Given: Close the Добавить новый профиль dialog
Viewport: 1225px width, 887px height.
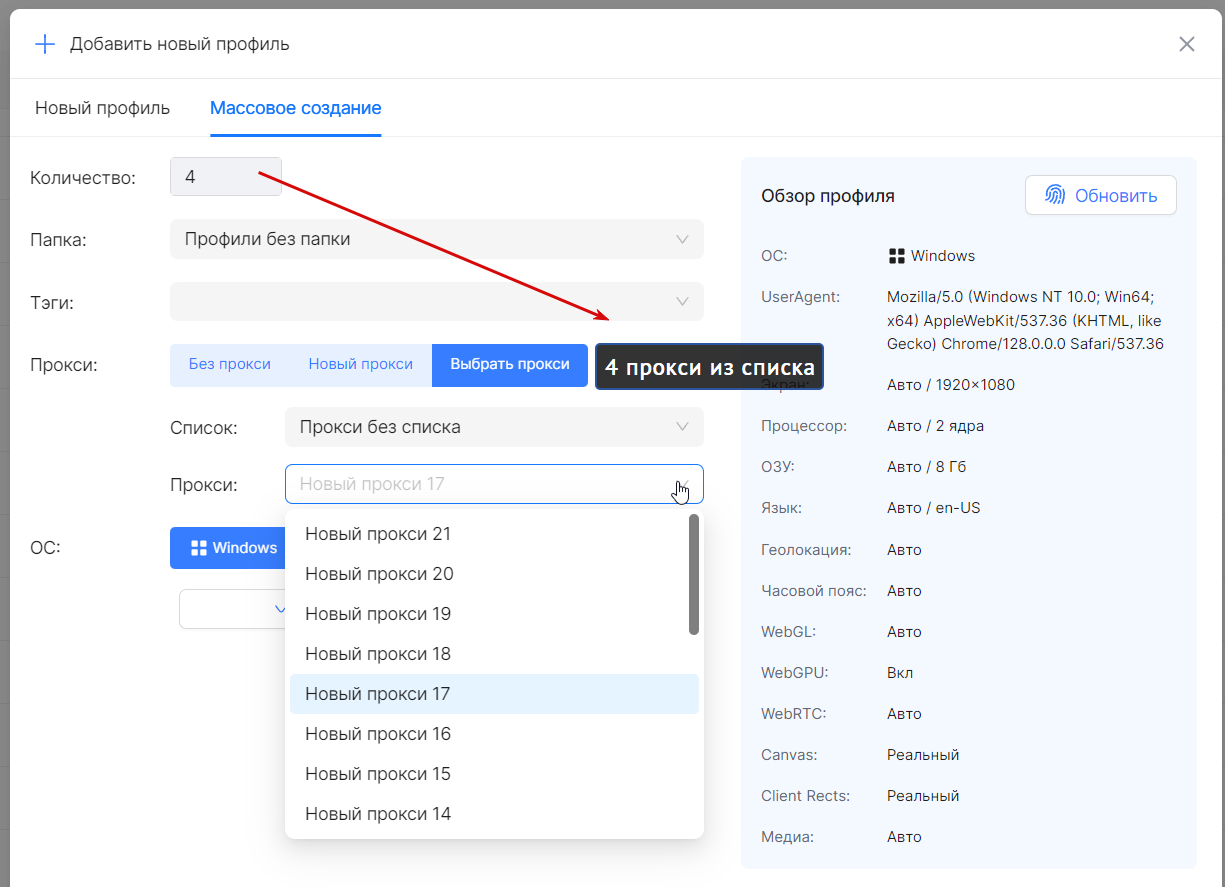Looking at the screenshot, I should (1186, 44).
